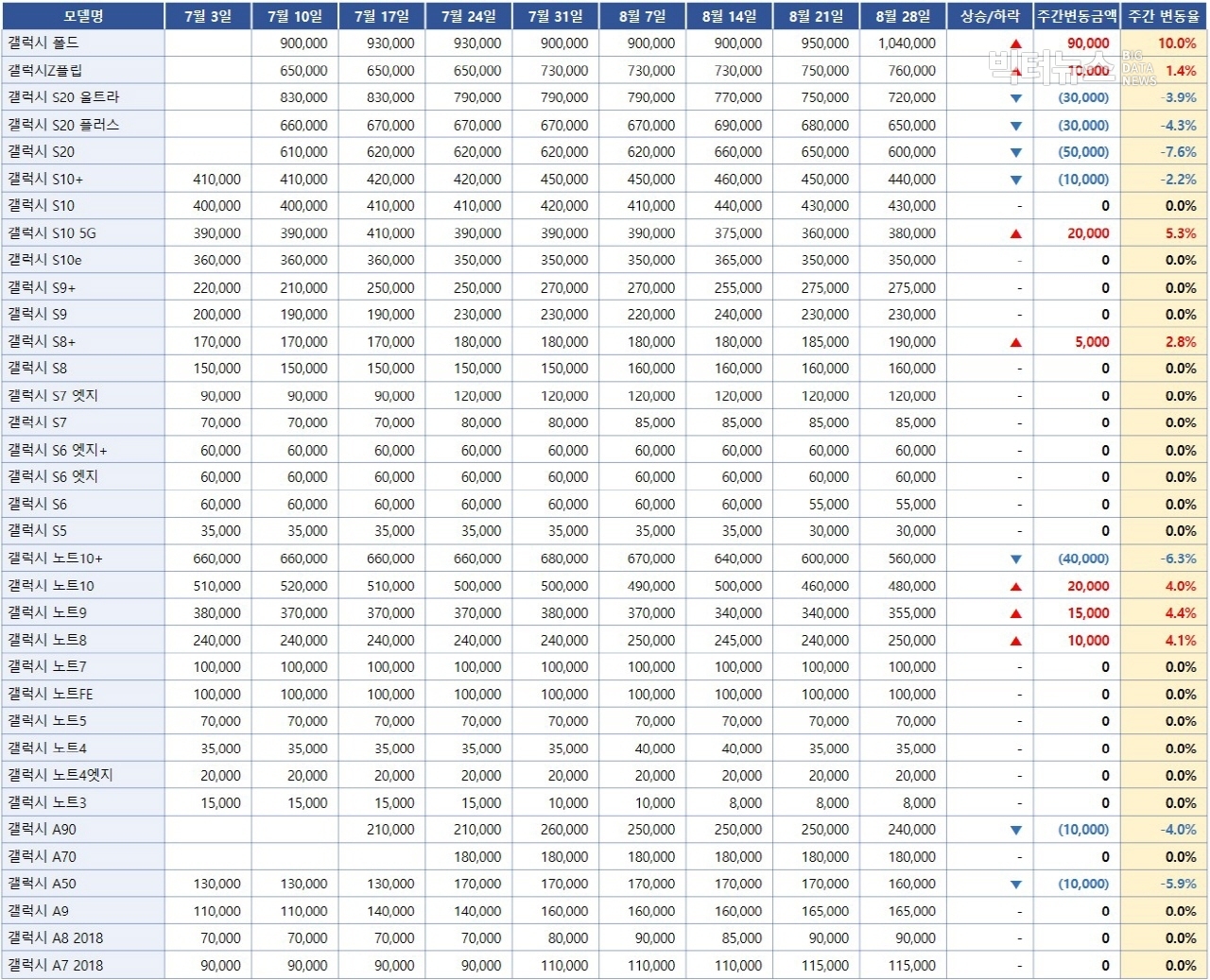
Task: Click the blue down arrow in 갤럭시 S20 울트라 row
Action: [x=1015, y=98]
